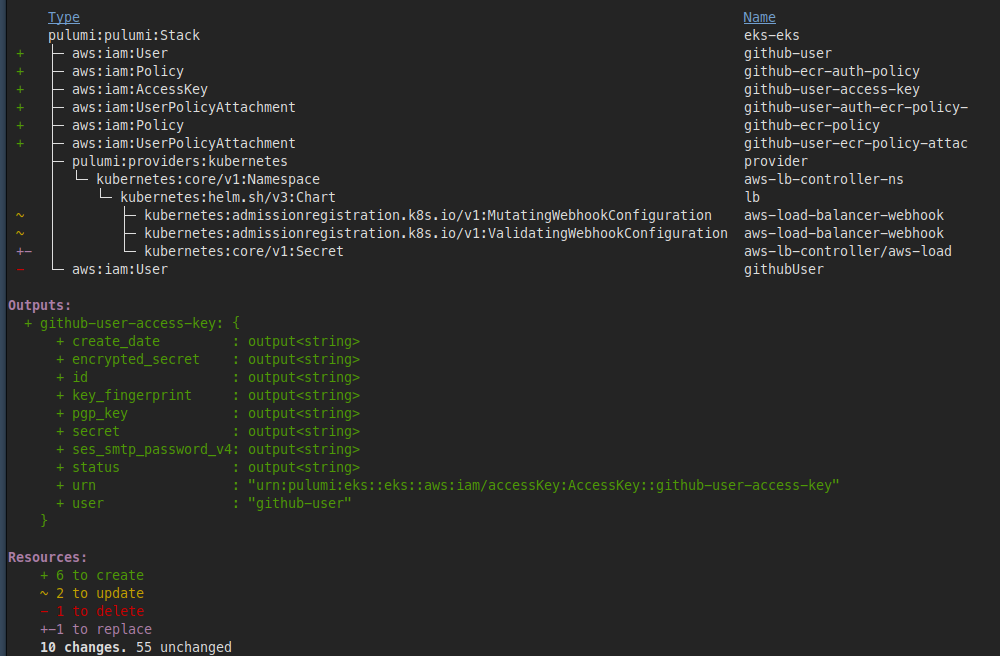Click the githubUser resource name
This screenshot has height=656, width=1000.
783,269
